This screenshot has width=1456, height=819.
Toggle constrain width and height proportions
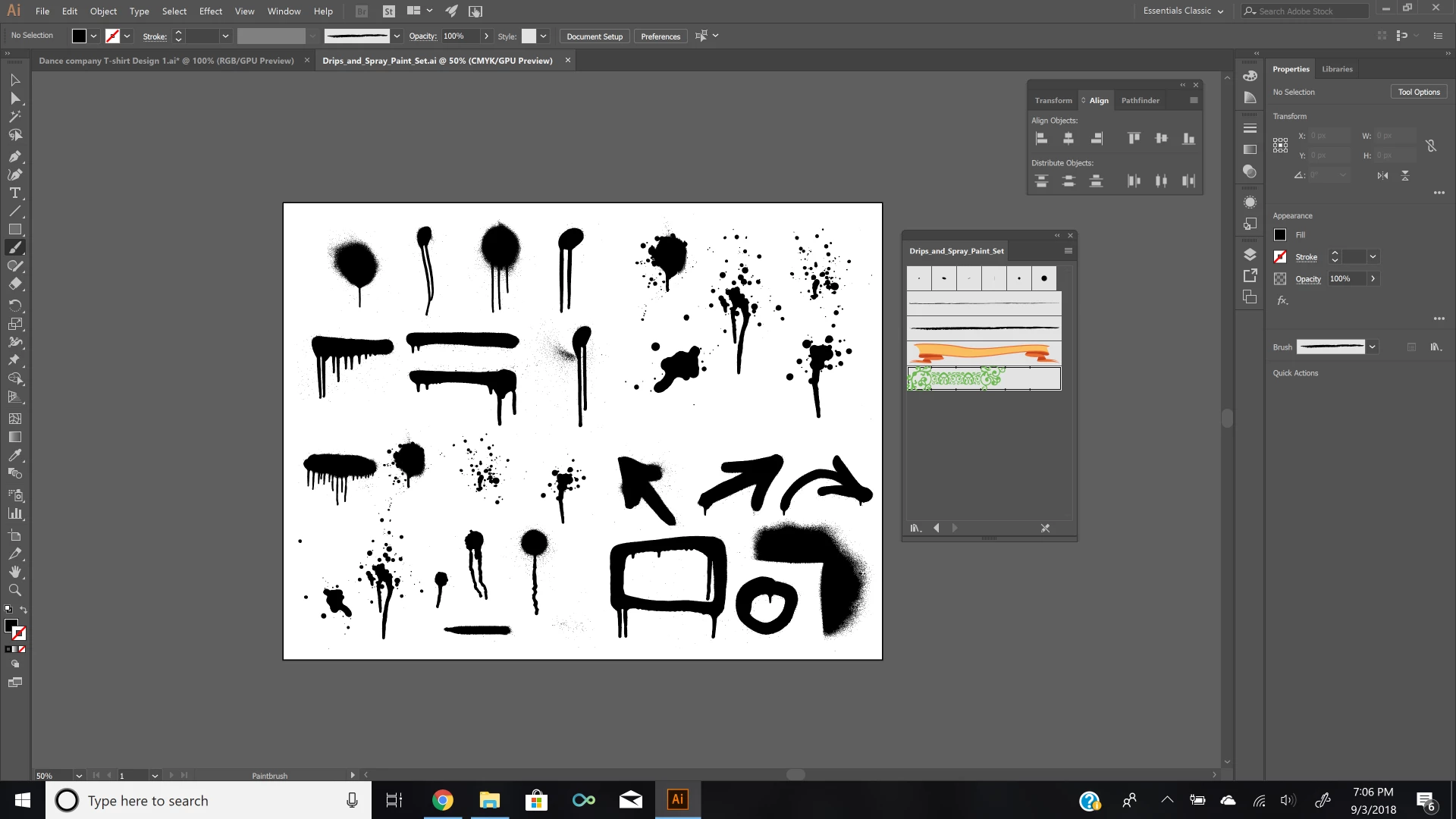(x=1430, y=146)
